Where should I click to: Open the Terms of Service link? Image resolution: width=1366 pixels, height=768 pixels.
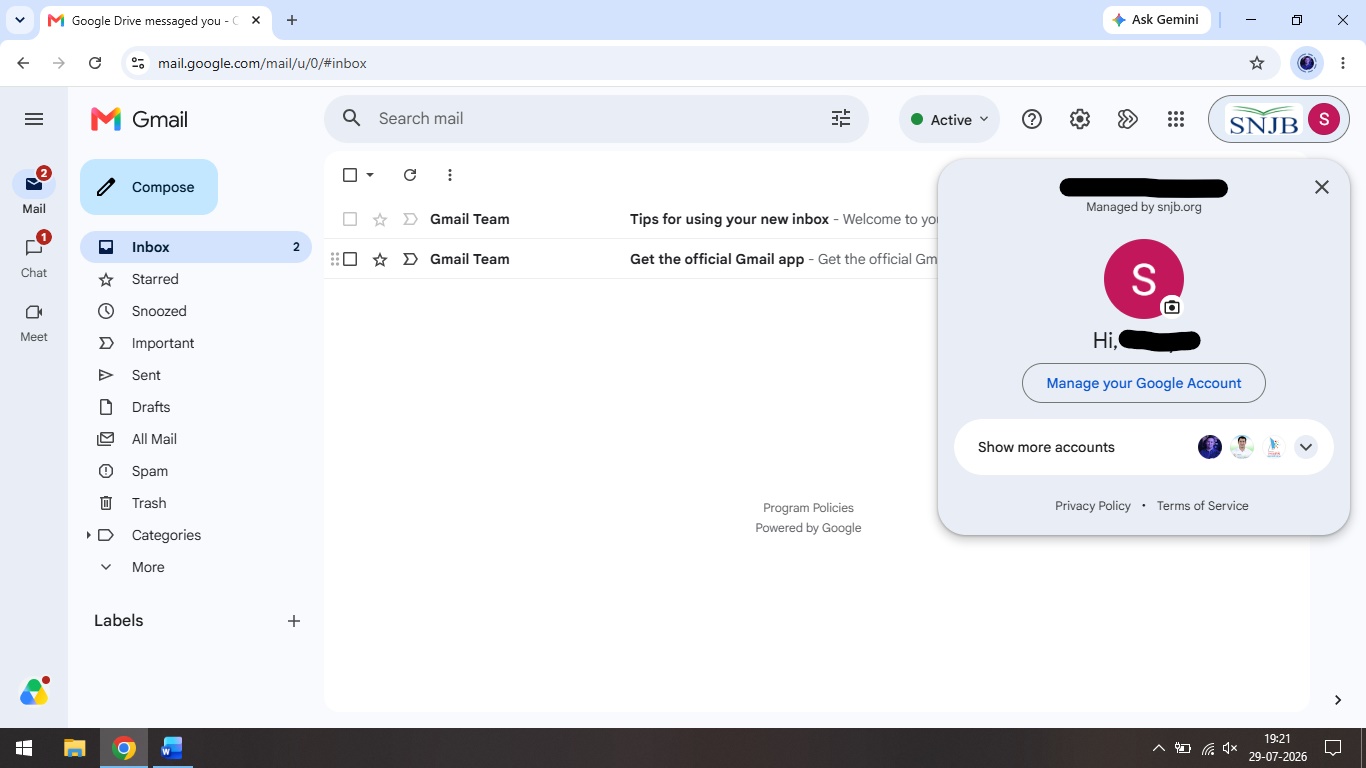[1203, 506]
